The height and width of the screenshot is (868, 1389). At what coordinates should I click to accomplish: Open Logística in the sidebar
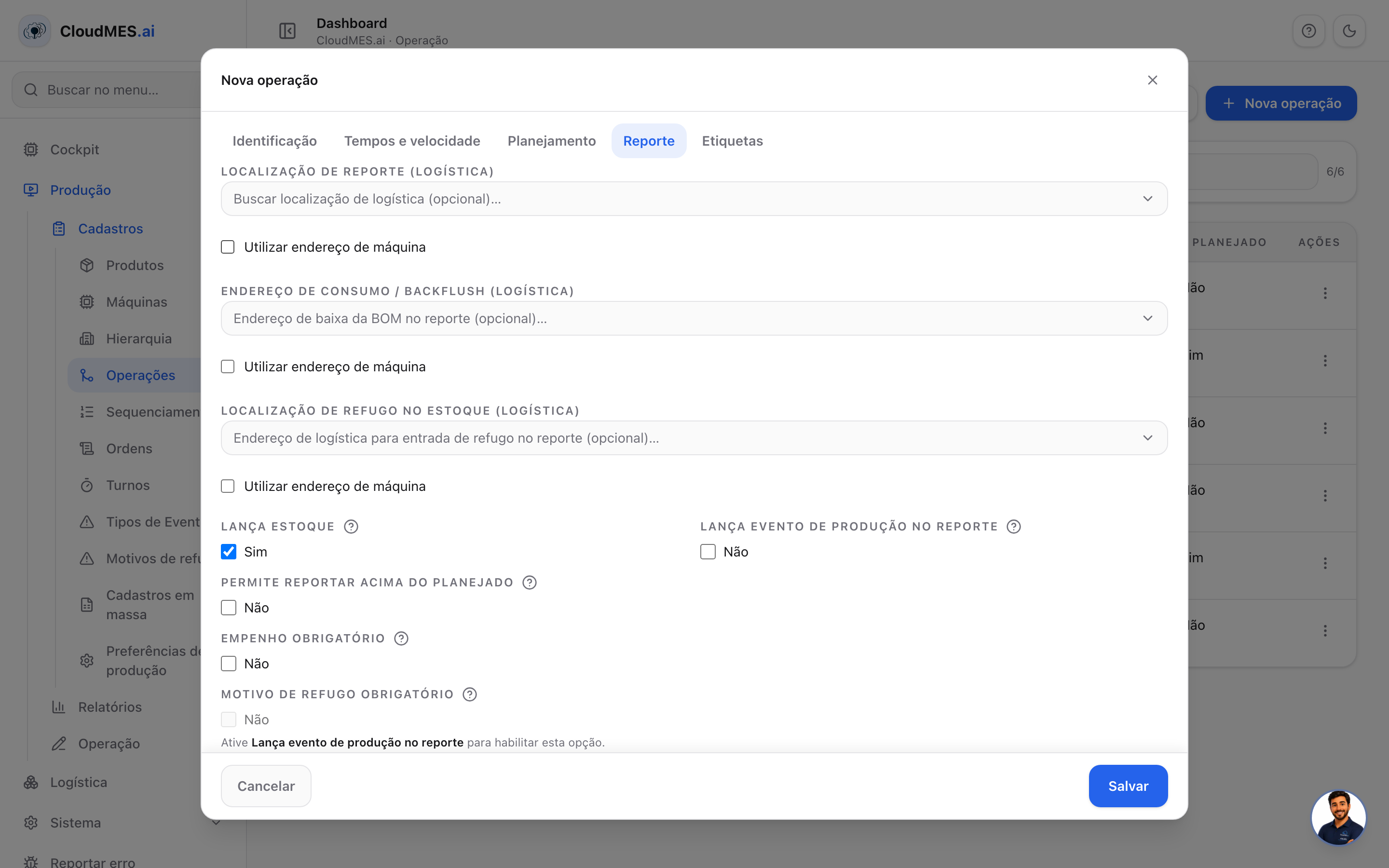coord(79,783)
